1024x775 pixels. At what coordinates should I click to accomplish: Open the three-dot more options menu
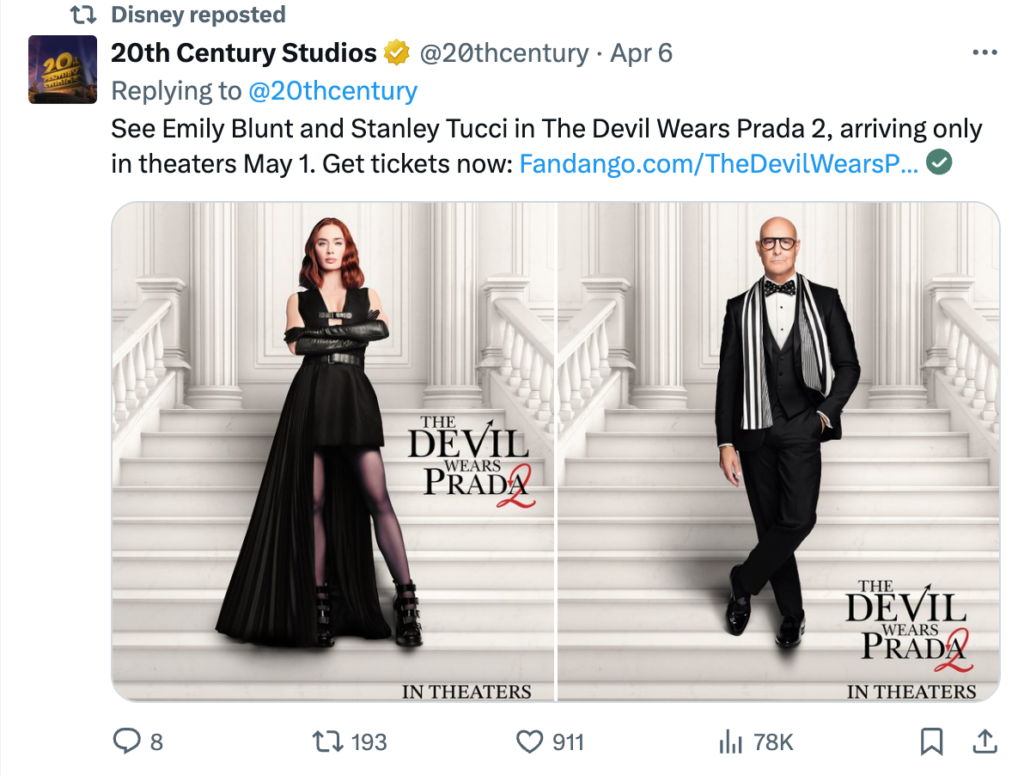(984, 53)
